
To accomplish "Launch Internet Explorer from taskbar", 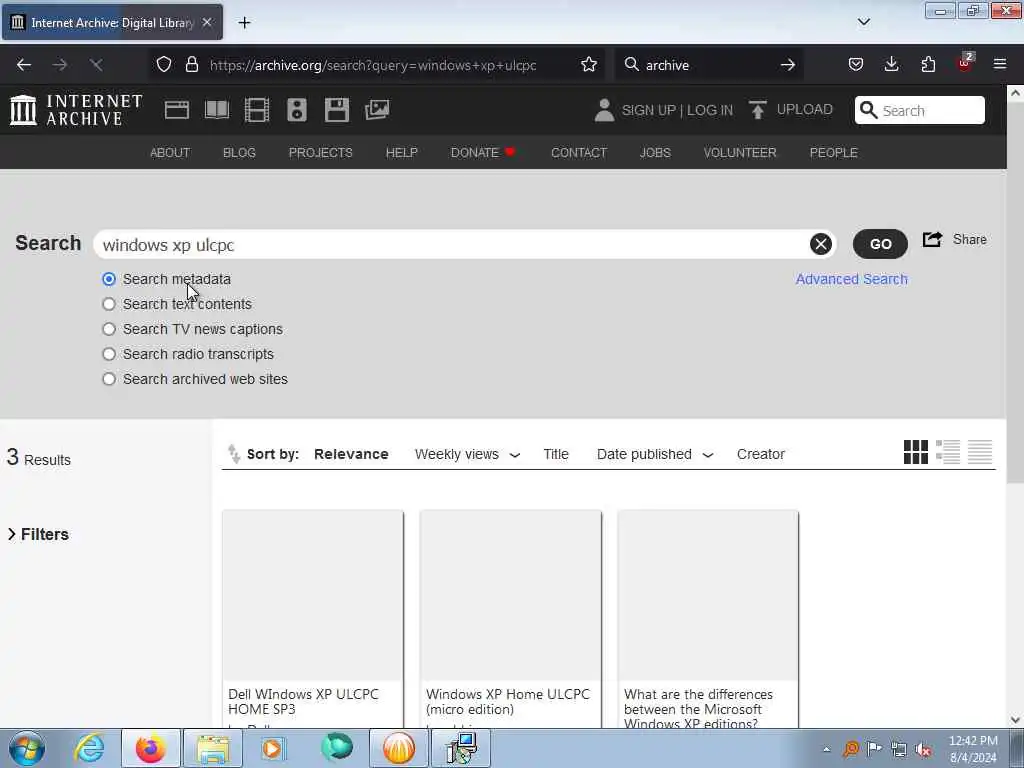I will 89,748.
